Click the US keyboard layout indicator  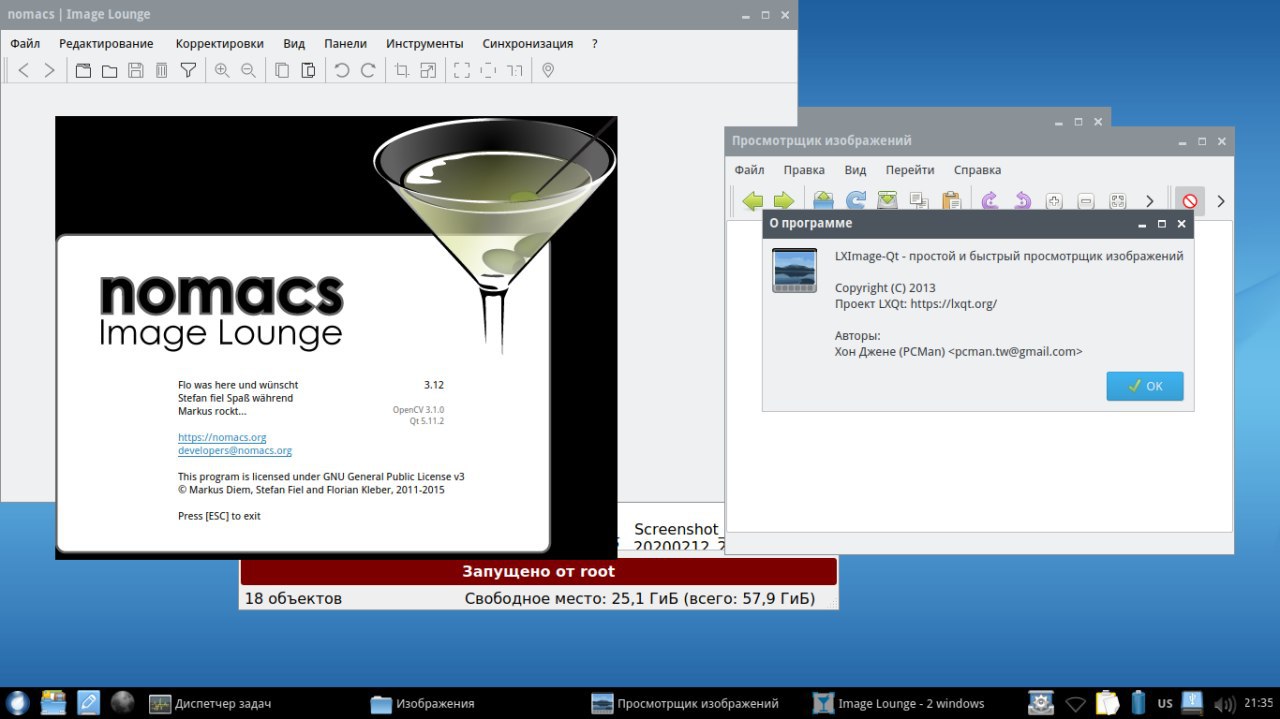(1165, 704)
